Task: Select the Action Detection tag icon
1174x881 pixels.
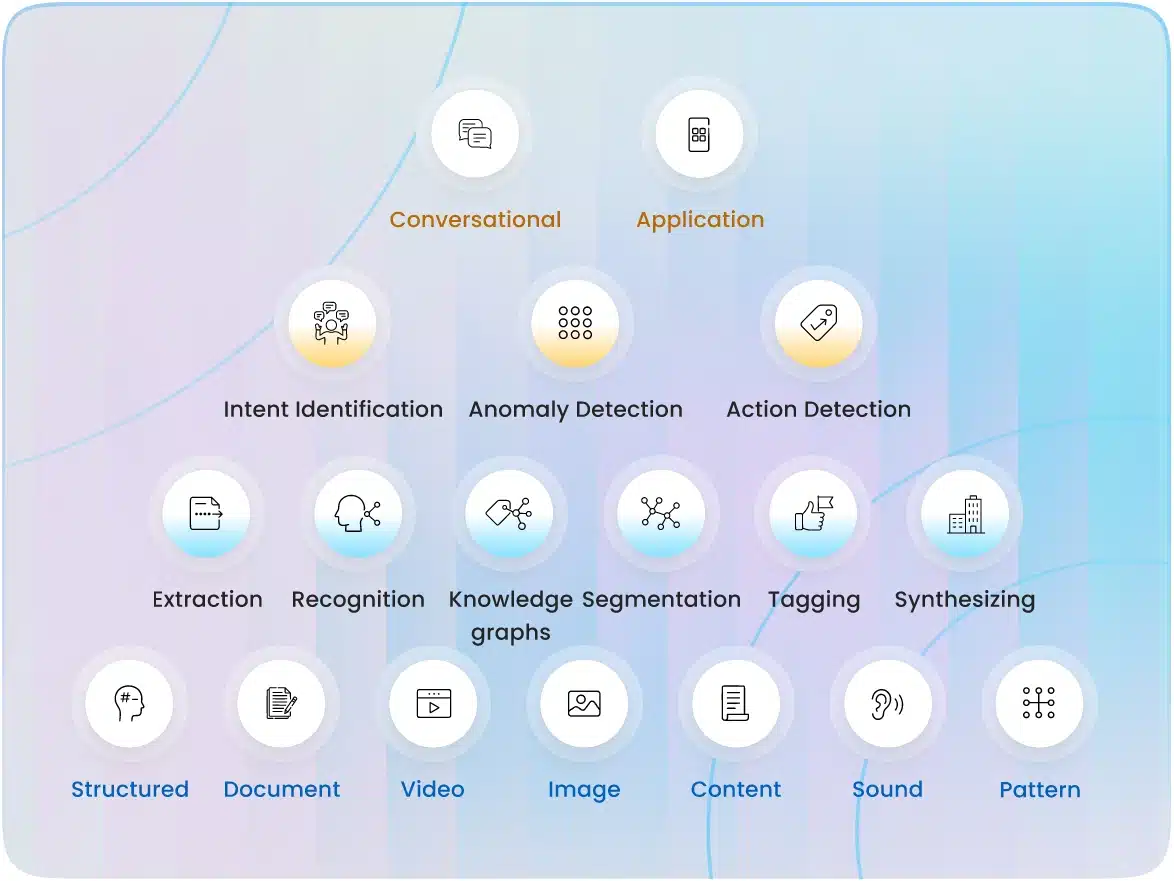Action: tap(819, 323)
